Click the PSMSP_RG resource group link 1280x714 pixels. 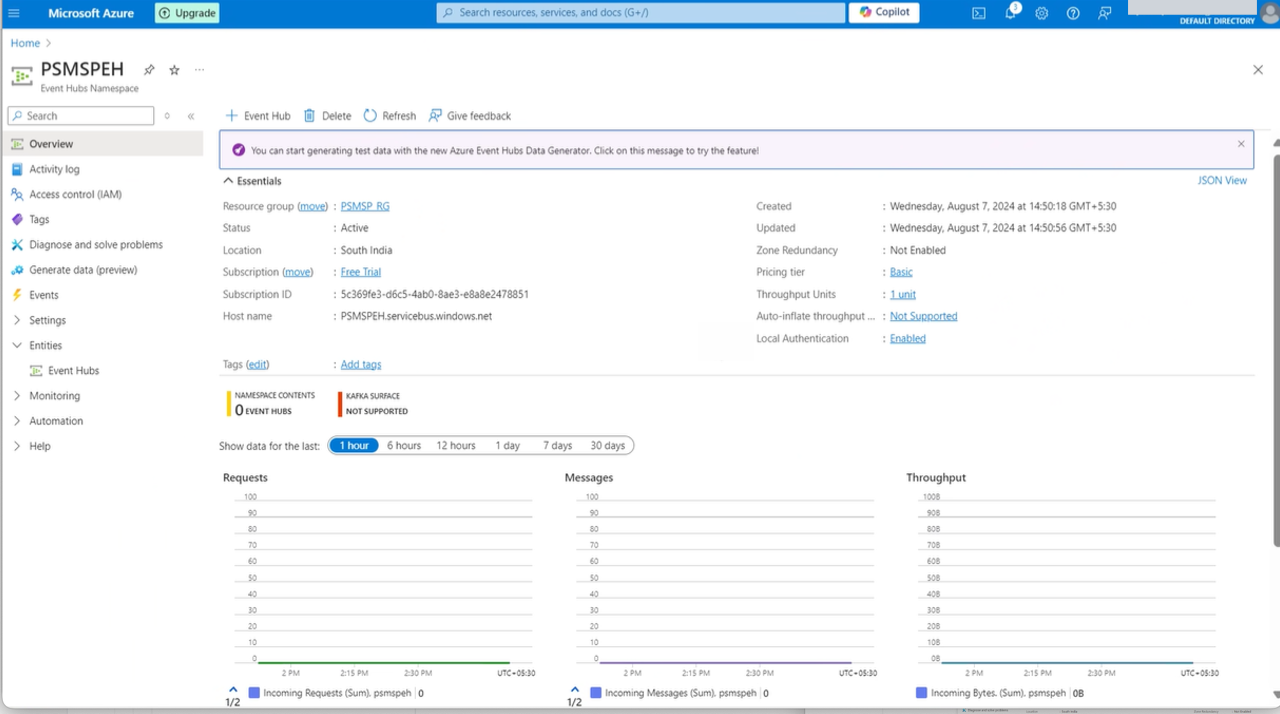(365, 206)
